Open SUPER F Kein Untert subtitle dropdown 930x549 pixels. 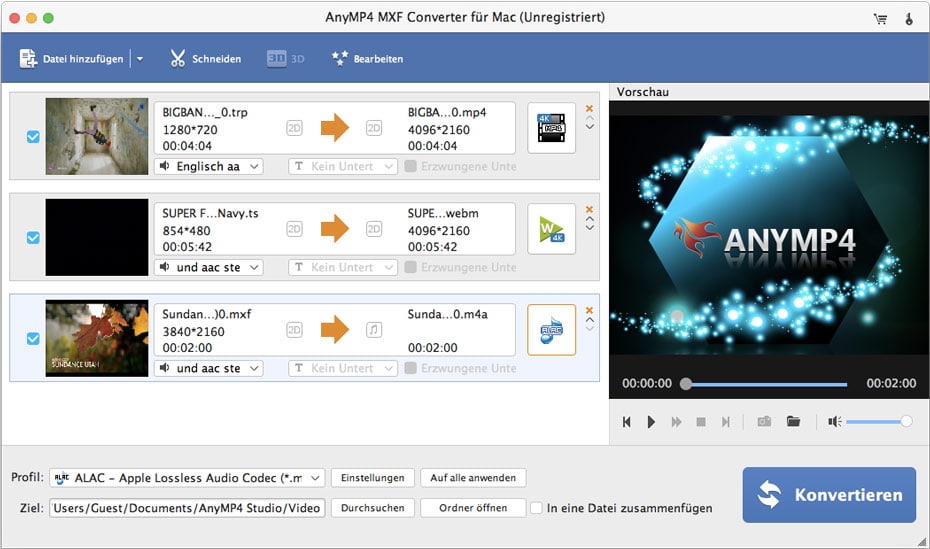coord(343,267)
